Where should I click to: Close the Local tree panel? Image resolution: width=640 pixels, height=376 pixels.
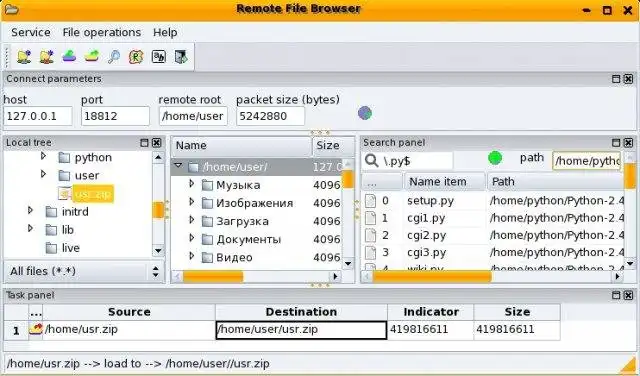(x=157, y=142)
